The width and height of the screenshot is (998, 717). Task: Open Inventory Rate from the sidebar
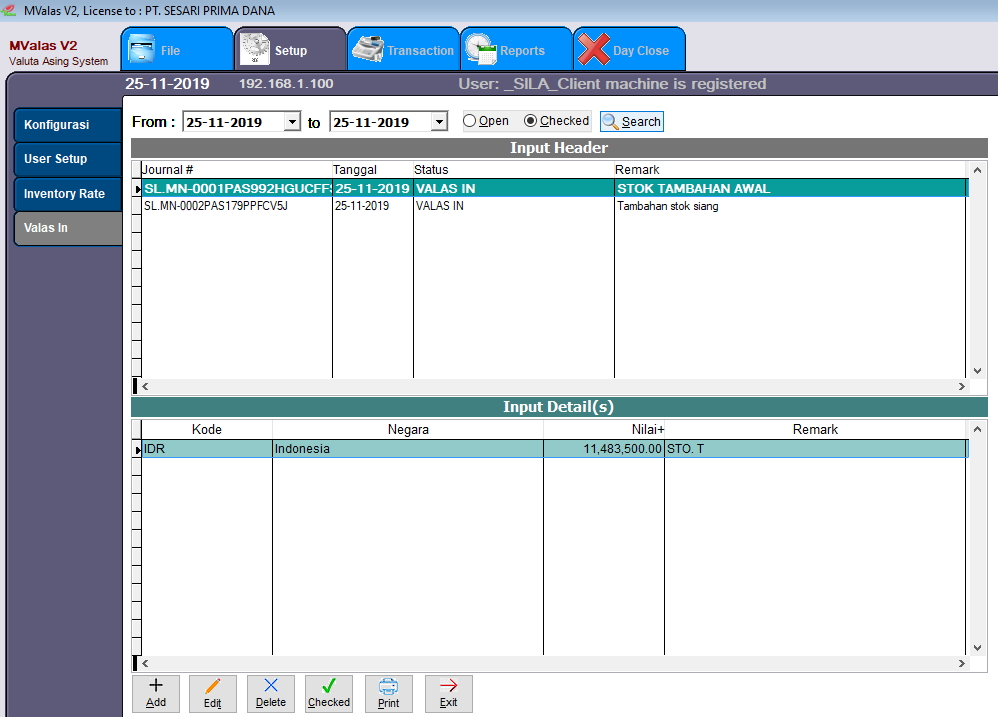point(66,194)
